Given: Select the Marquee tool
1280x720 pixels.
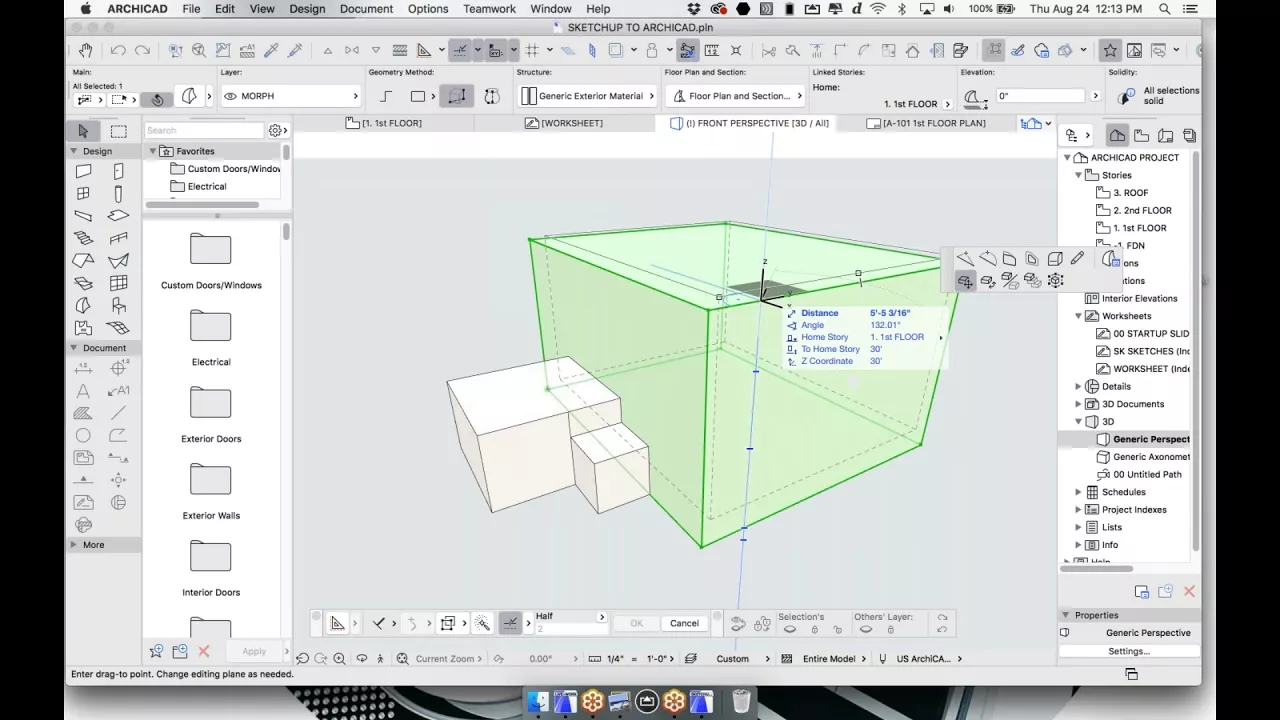Looking at the screenshot, I should pyautogui.click(x=118, y=131).
